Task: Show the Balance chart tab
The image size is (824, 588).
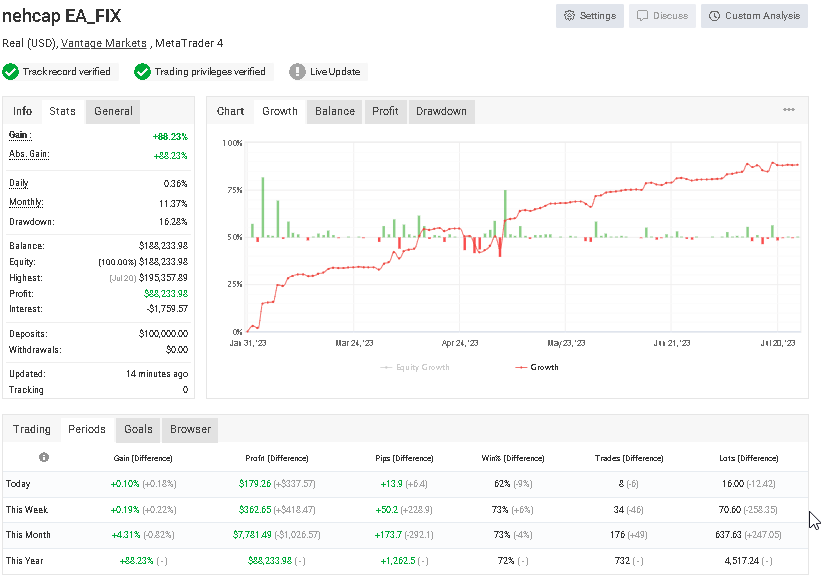Action: pos(335,111)
